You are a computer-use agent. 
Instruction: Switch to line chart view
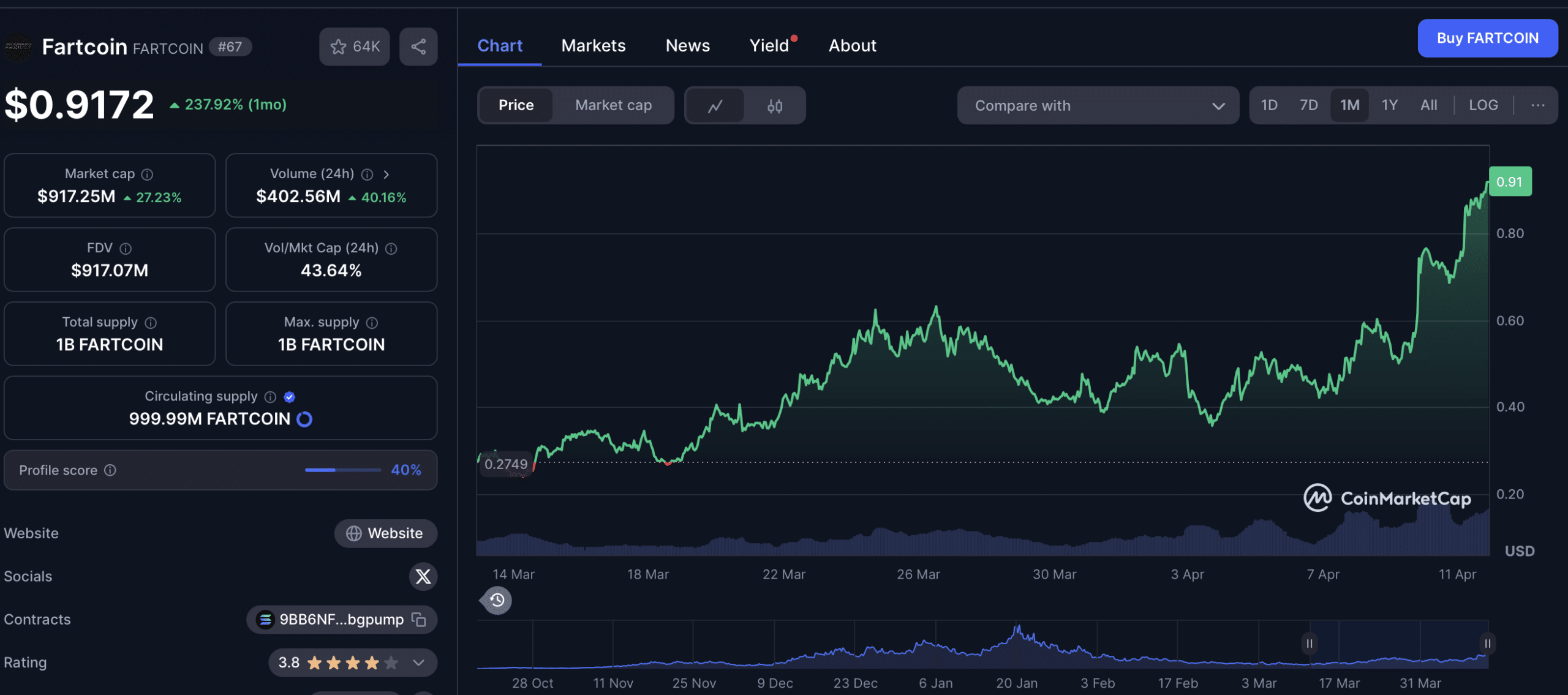(x=715, y=106)
